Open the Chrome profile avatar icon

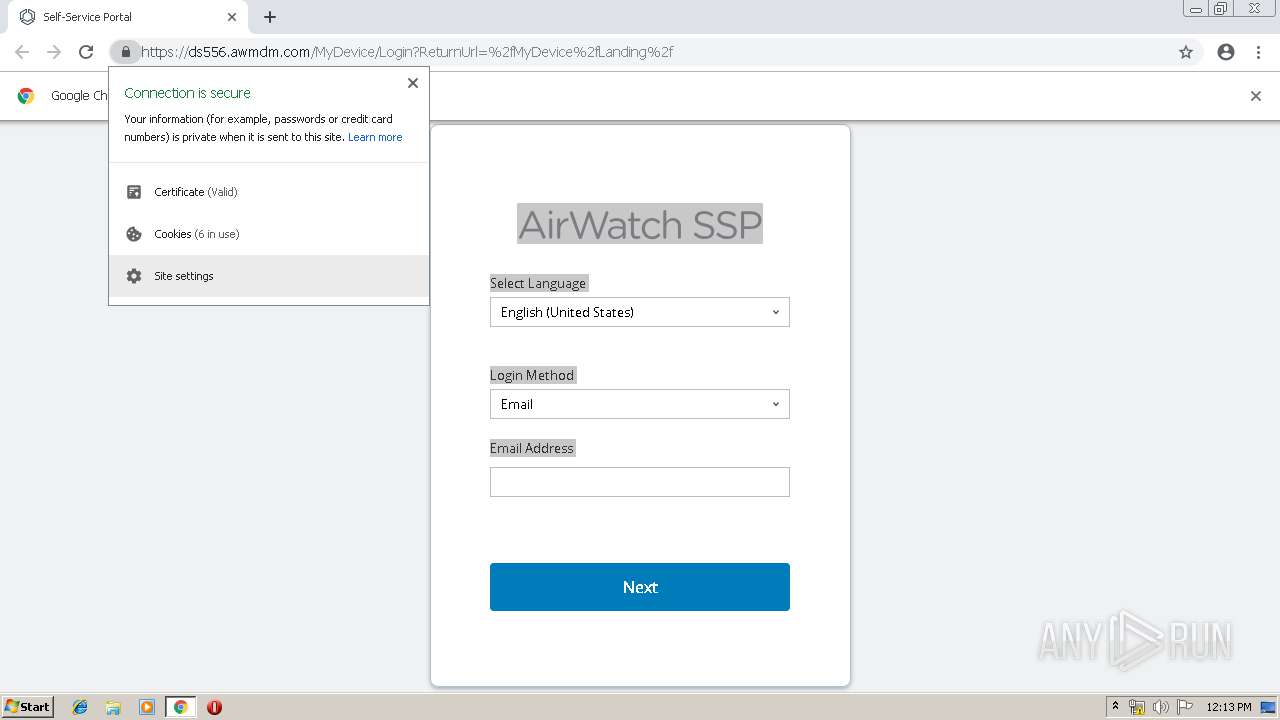click(x=1226, y=52)
